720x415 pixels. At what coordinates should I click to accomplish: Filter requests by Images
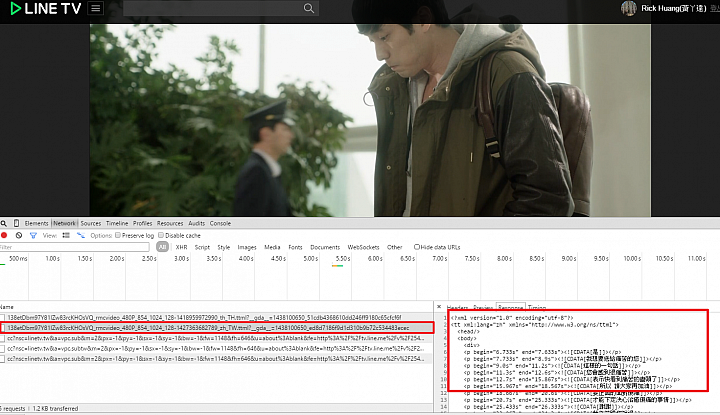click(x=247, y=247)
